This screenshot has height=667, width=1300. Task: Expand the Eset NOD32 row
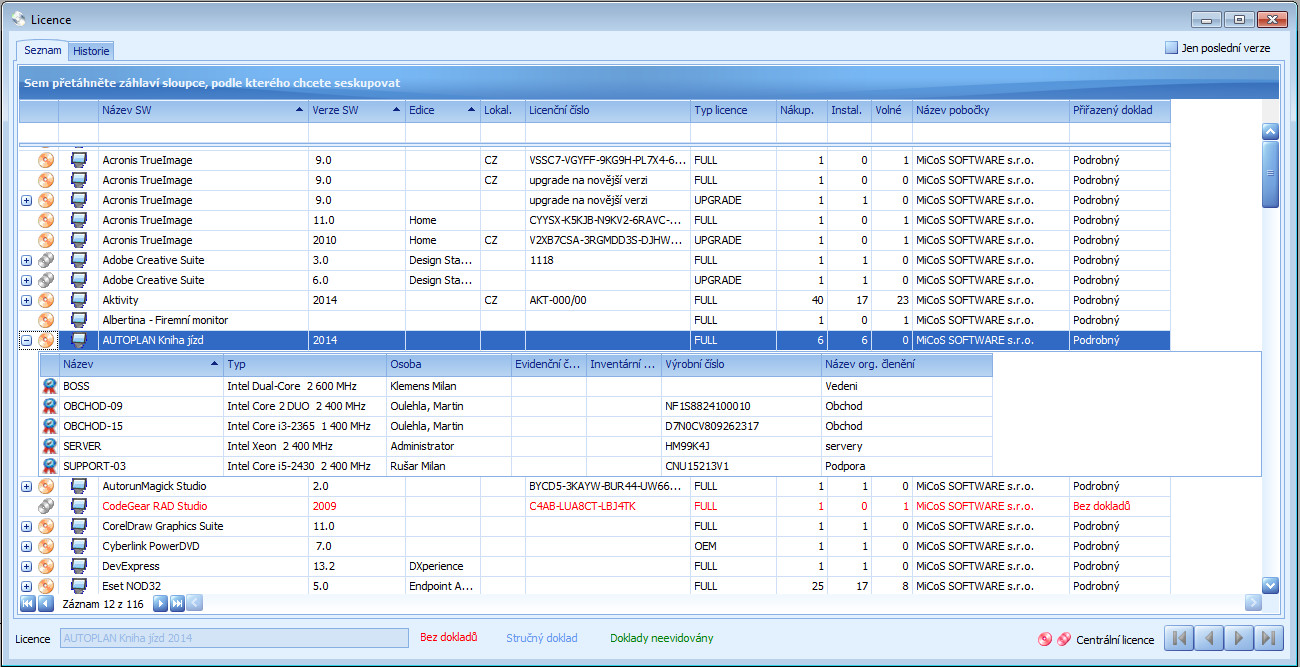pyautogui.click(x=26, y=586)
